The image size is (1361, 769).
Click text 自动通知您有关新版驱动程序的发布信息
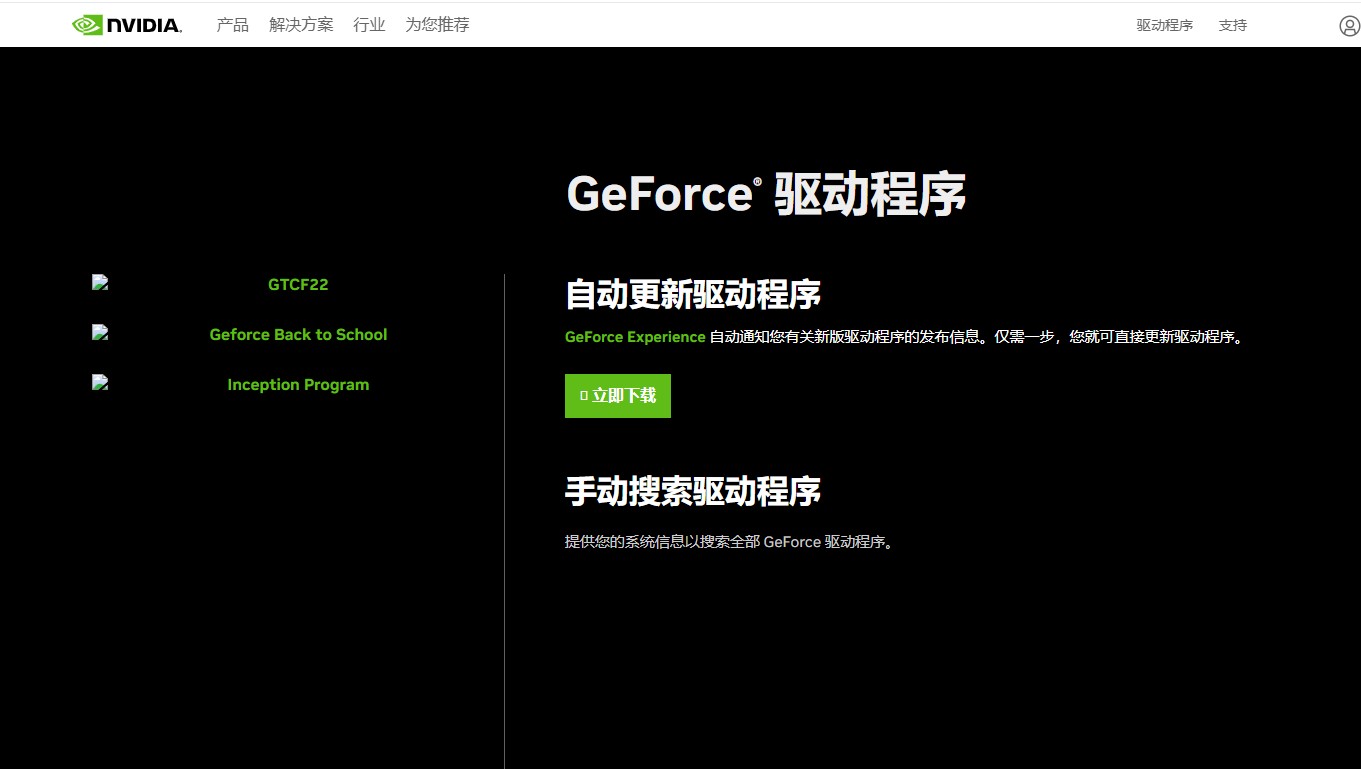pyautogui.click(x=845, y=337)
